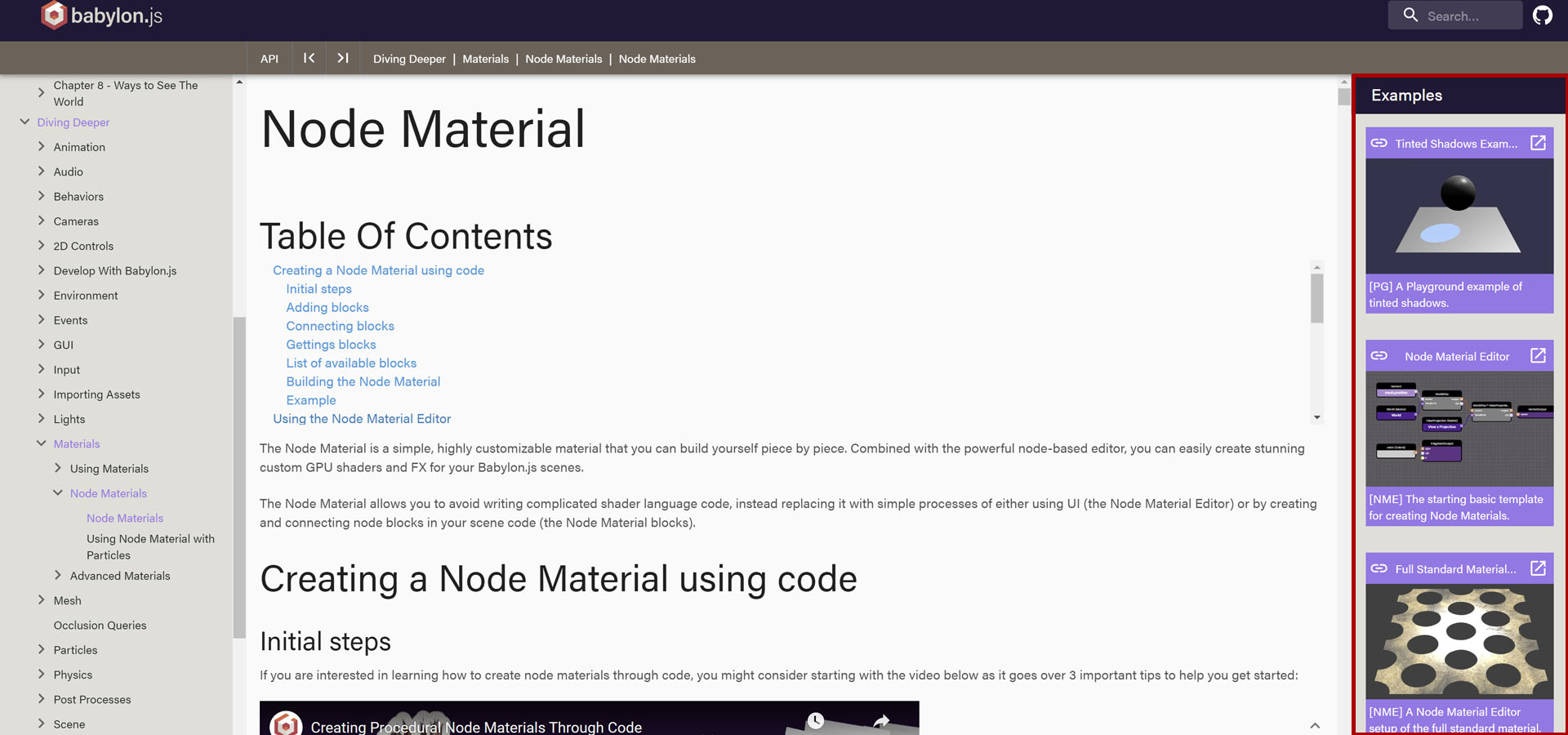Click last Node Materials breadcrumb
1568x735 pixels.
point(657,59)
